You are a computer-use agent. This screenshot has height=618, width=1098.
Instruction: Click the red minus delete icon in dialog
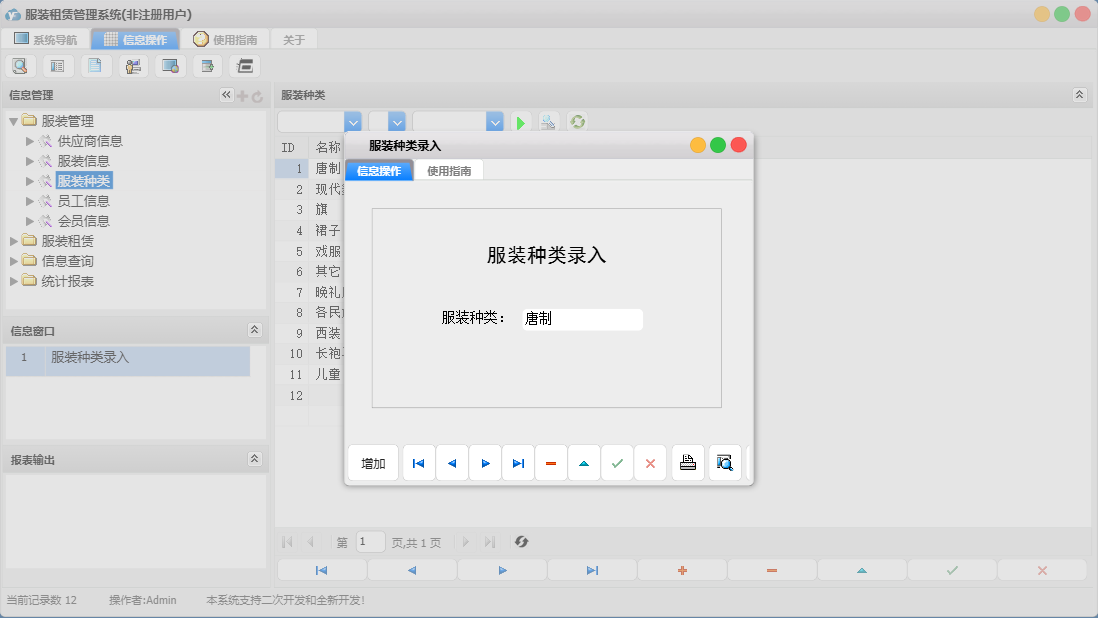coord(551,463)
